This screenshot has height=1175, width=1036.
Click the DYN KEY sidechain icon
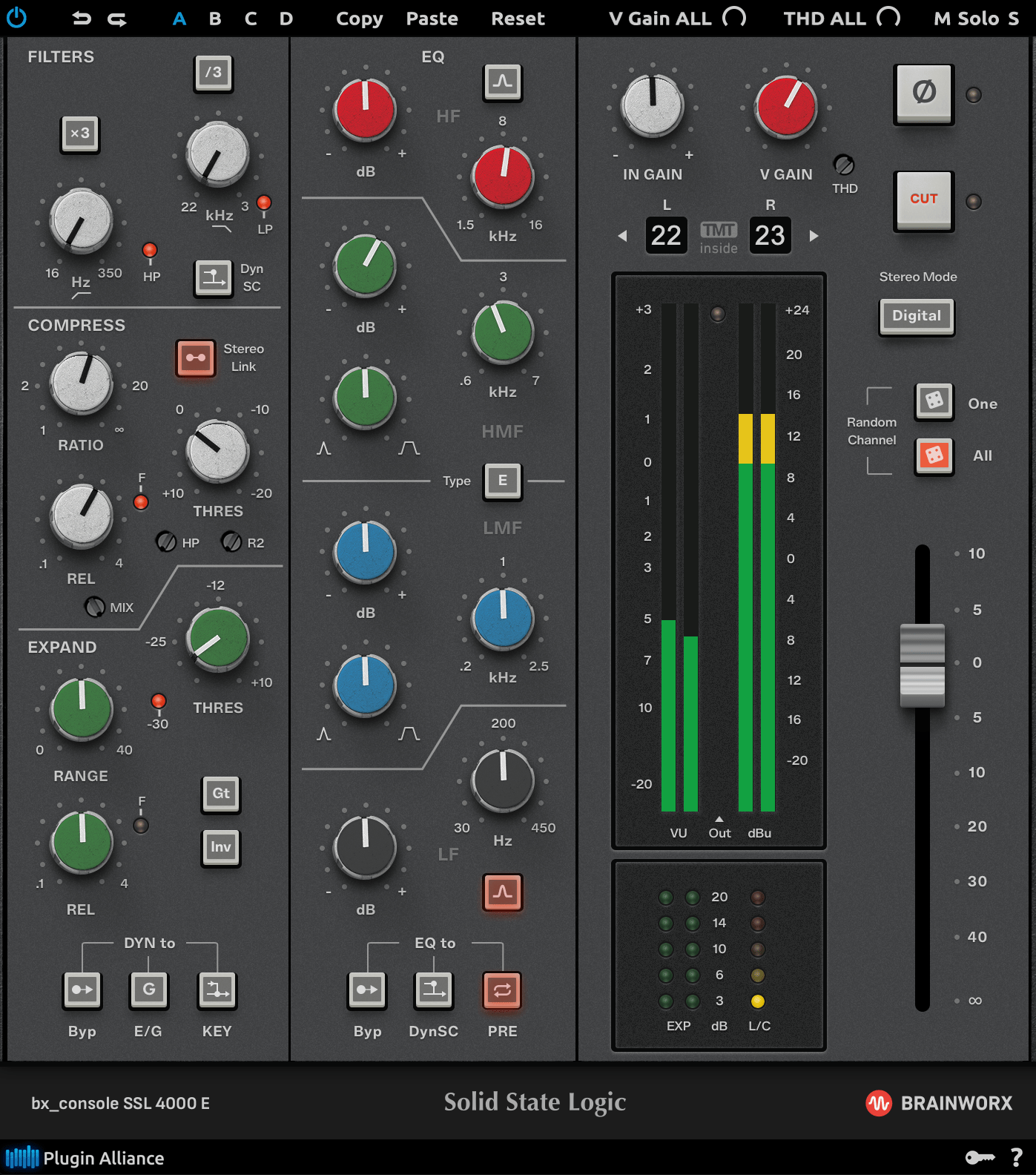pos(217,990)
